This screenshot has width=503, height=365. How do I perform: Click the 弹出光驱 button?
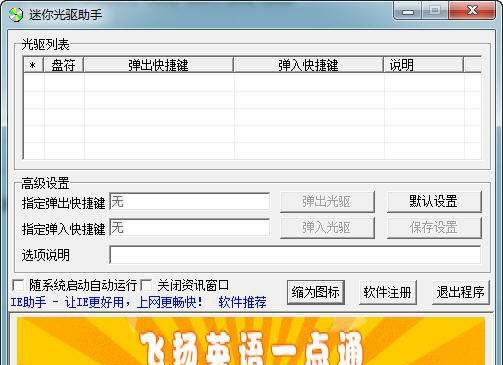click(327, 202)
